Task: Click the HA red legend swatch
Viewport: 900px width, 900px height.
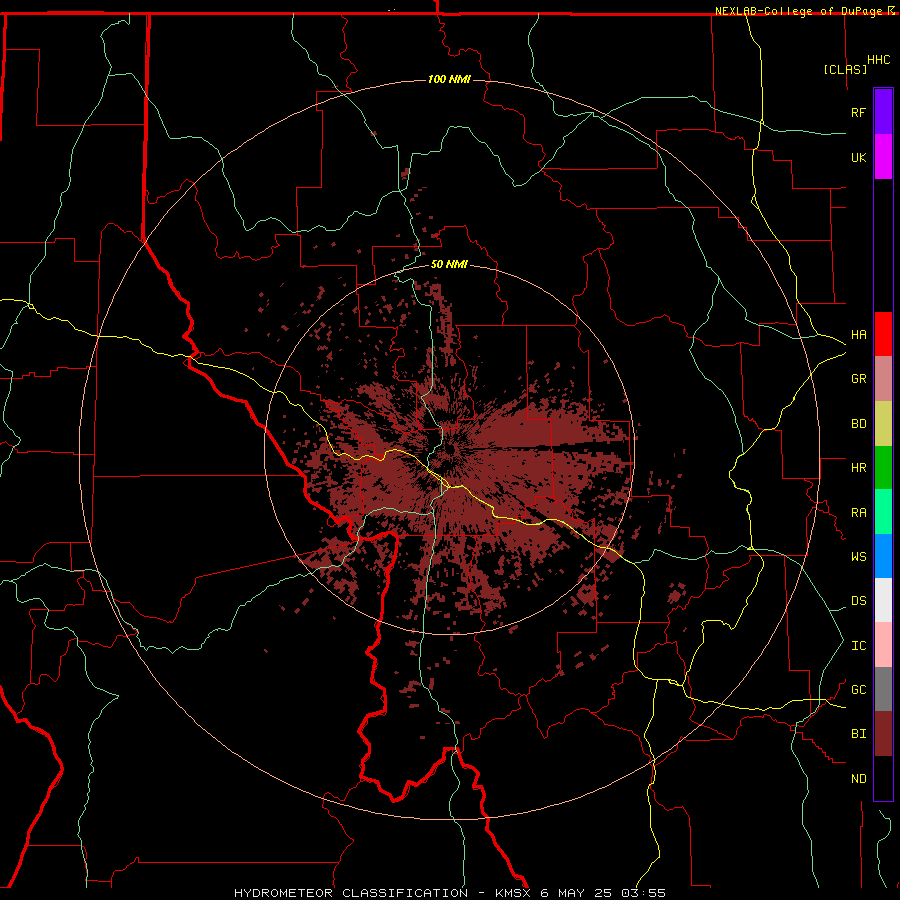Action: (883, 334)
